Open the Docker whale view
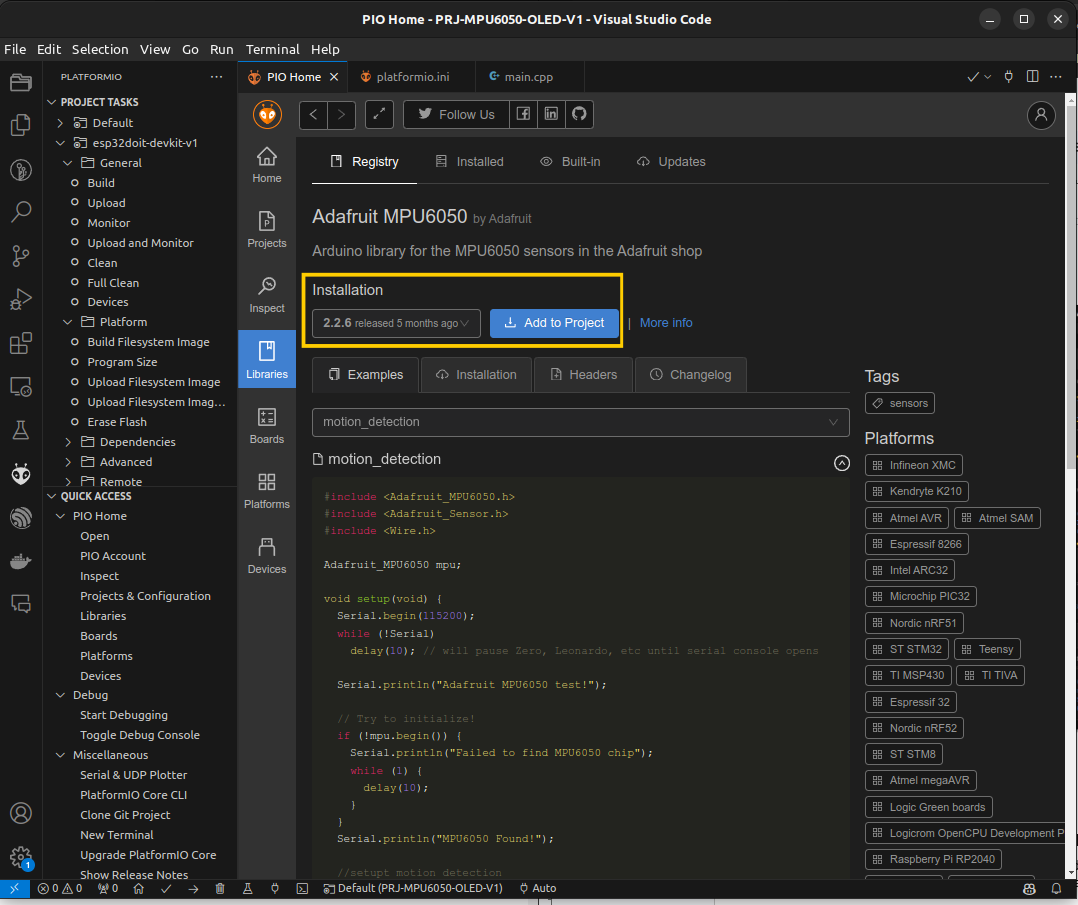The height and width of the screenshot is (905, 1078). click(21, 561)
